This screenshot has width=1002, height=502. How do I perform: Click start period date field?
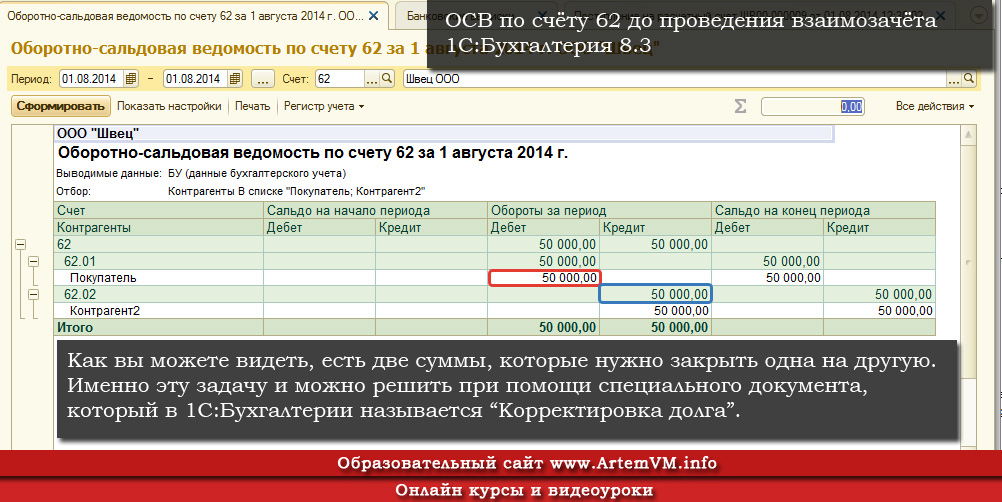point(92,79)
